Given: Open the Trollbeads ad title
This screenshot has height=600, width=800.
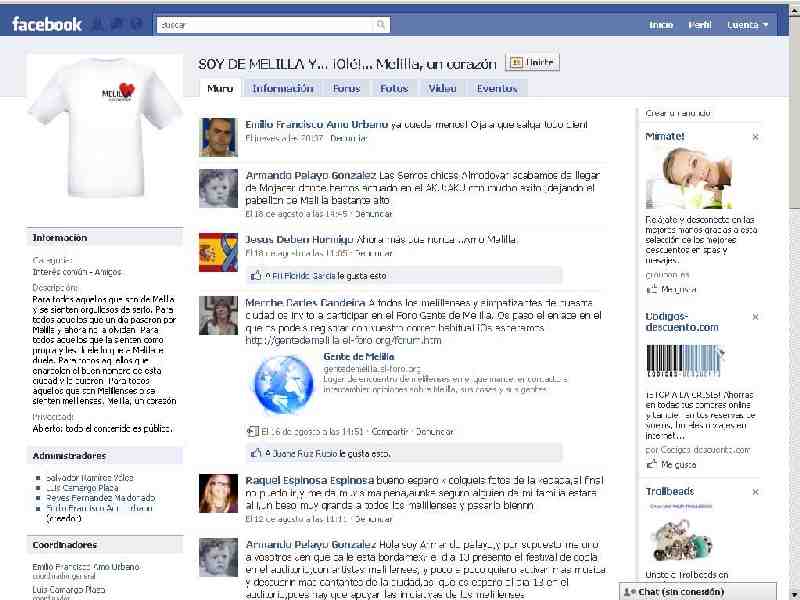Looking at the screenshot, I should point(669,491).
